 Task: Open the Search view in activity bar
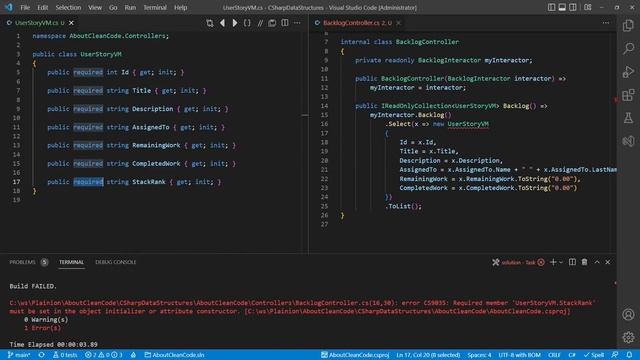pyautogui.click(x=628, y=48)
